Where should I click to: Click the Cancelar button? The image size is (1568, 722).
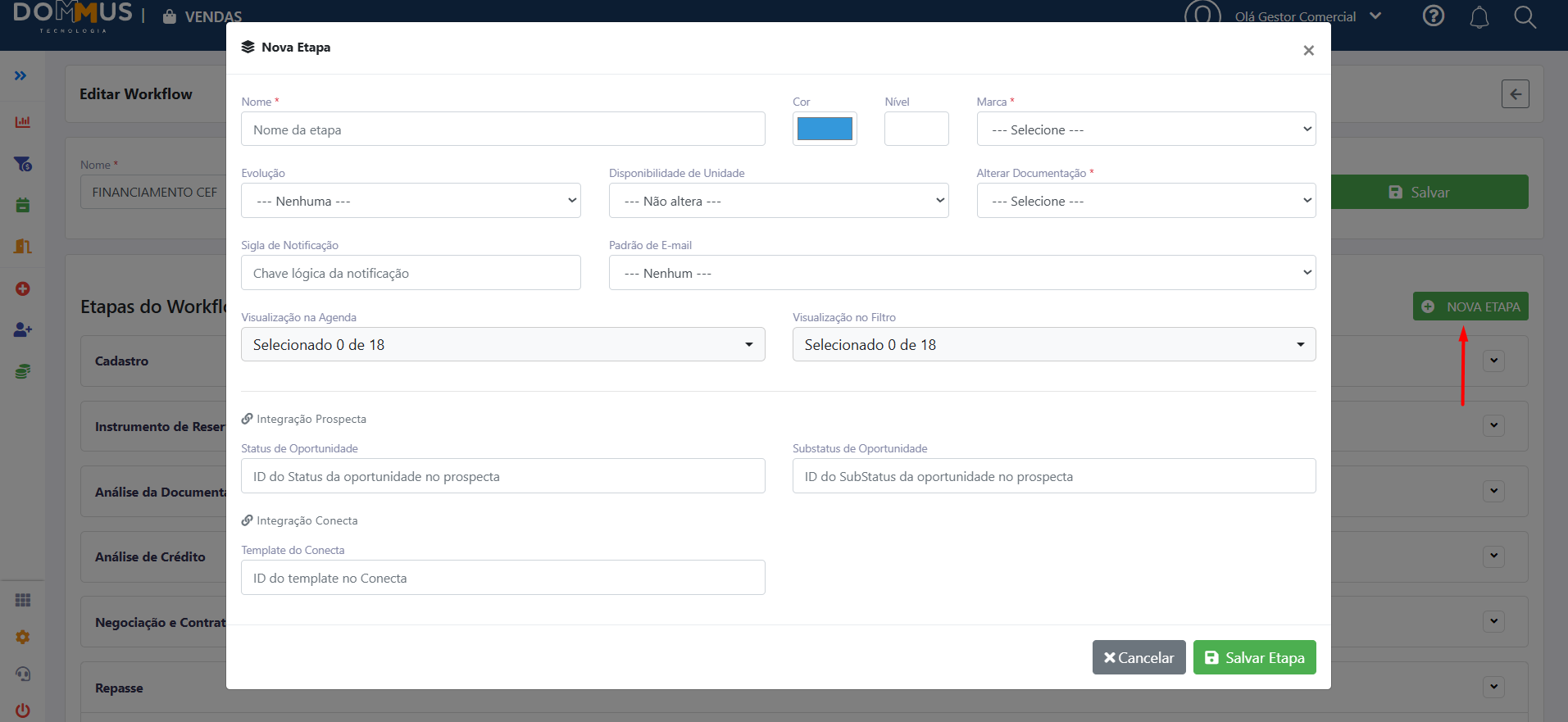1139,657
